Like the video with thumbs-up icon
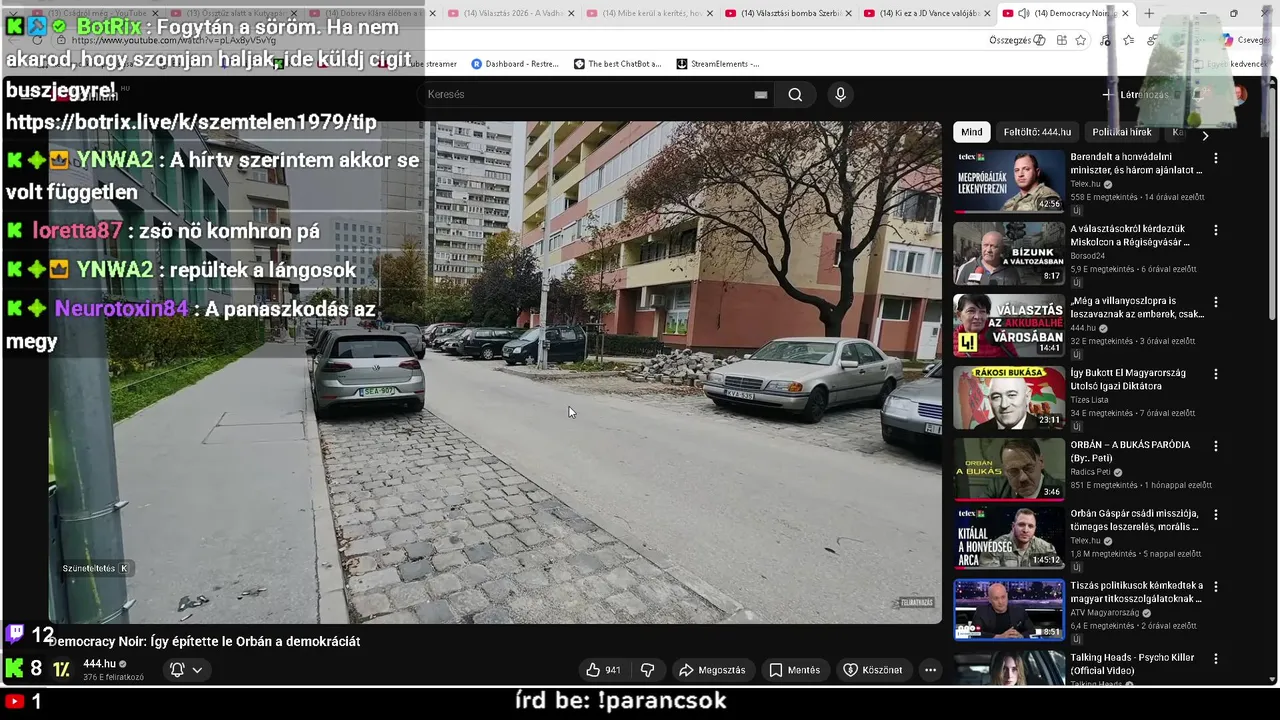This screenshot has width=1280, height=720. click(x=603, y=670)
